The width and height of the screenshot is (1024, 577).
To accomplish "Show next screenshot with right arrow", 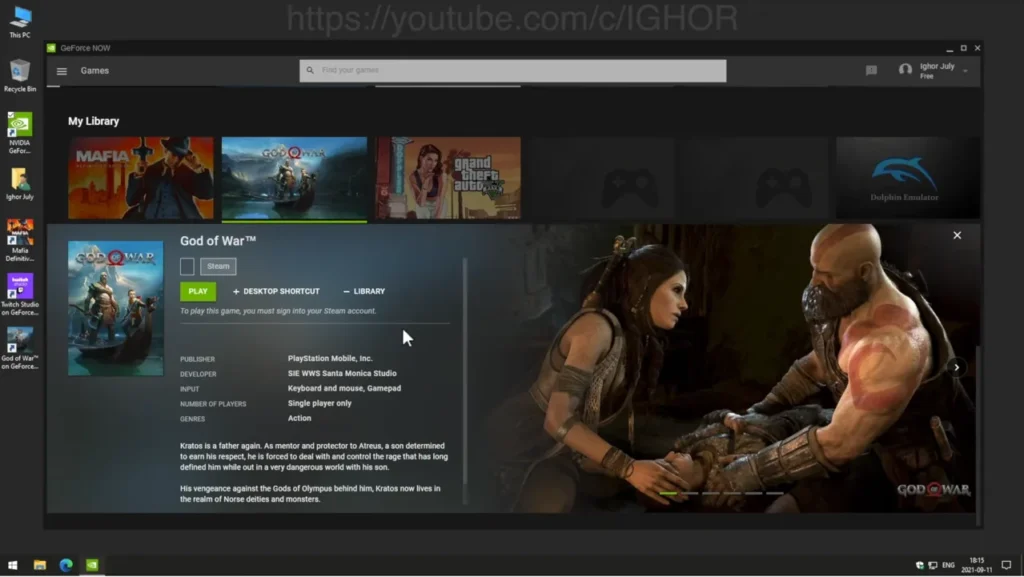I will point(956,367).
